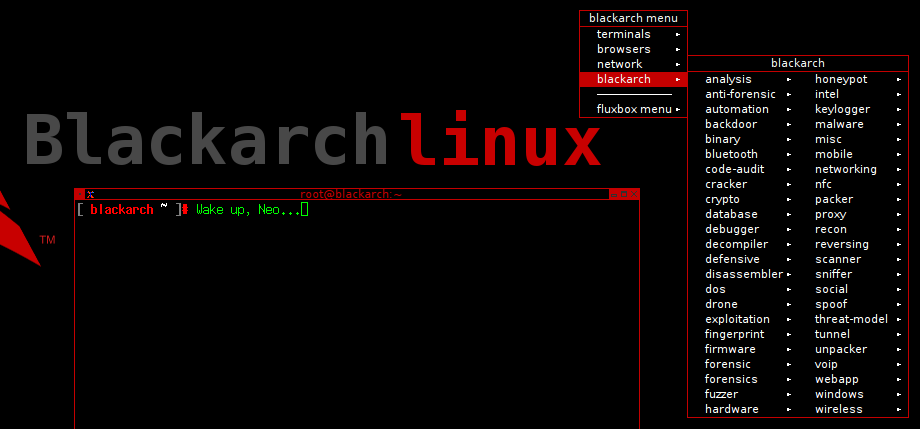Viewport: 920px width, 429px height.
Task: Select the debugger category
Action: point(743,229)
